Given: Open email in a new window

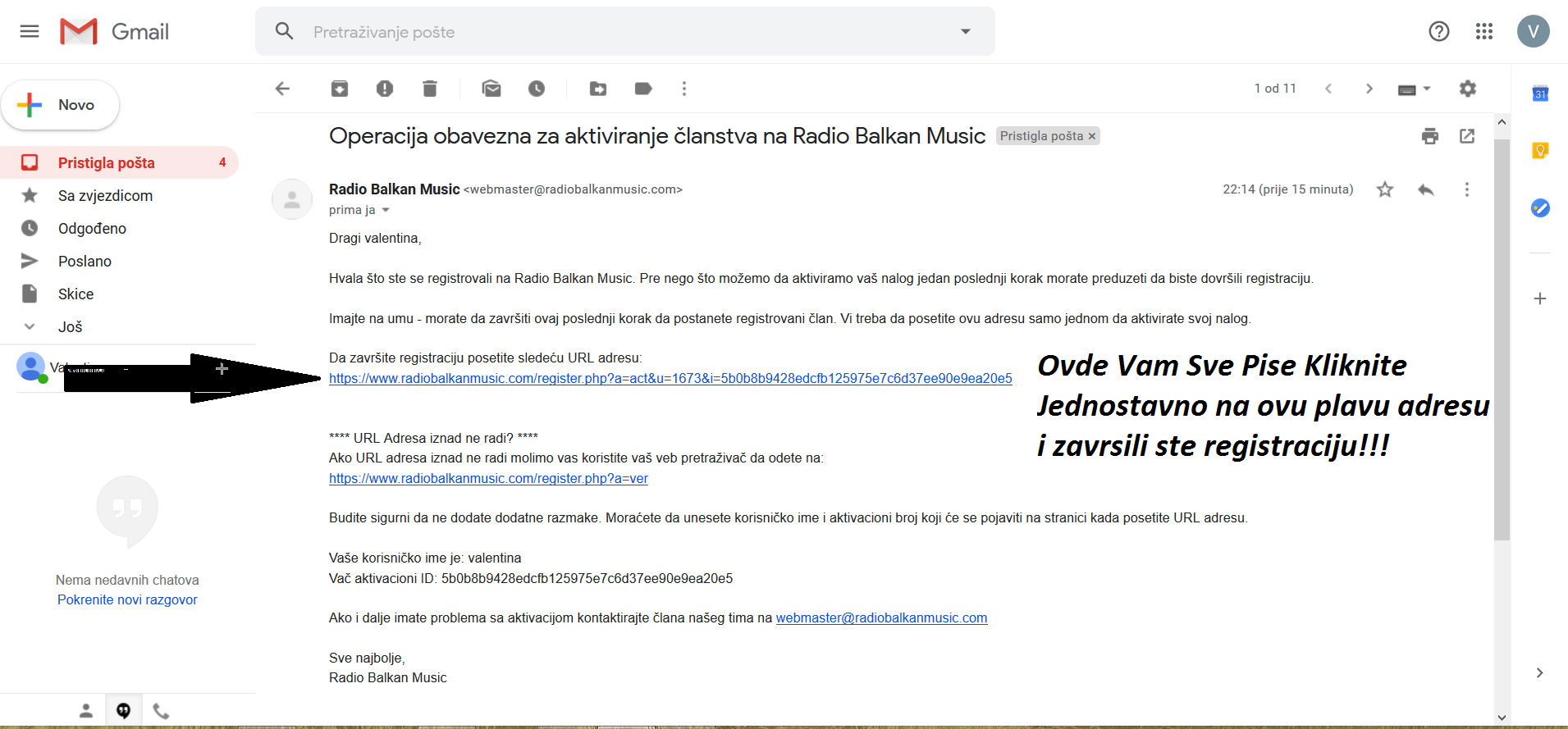Looking at the screenshot, I should click(1467, 136).
